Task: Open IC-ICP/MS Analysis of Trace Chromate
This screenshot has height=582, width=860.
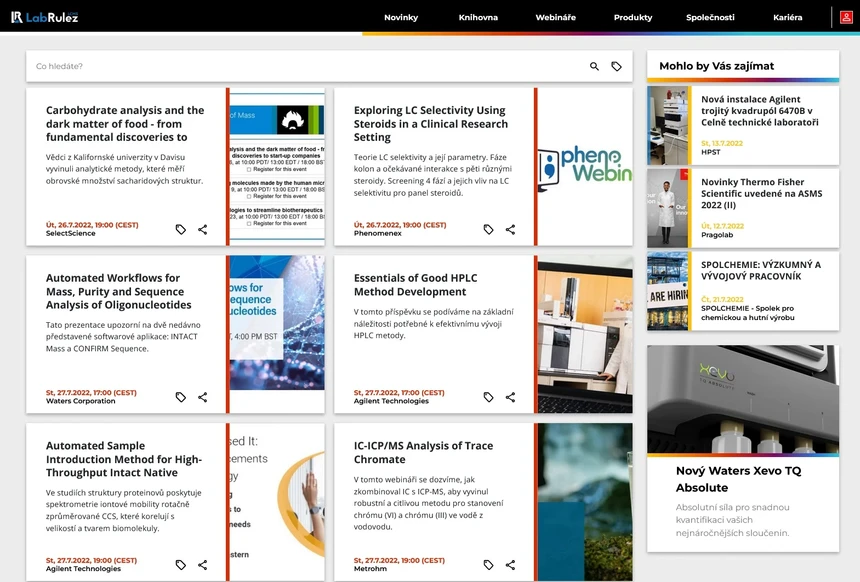Action: tap(423, 453)
